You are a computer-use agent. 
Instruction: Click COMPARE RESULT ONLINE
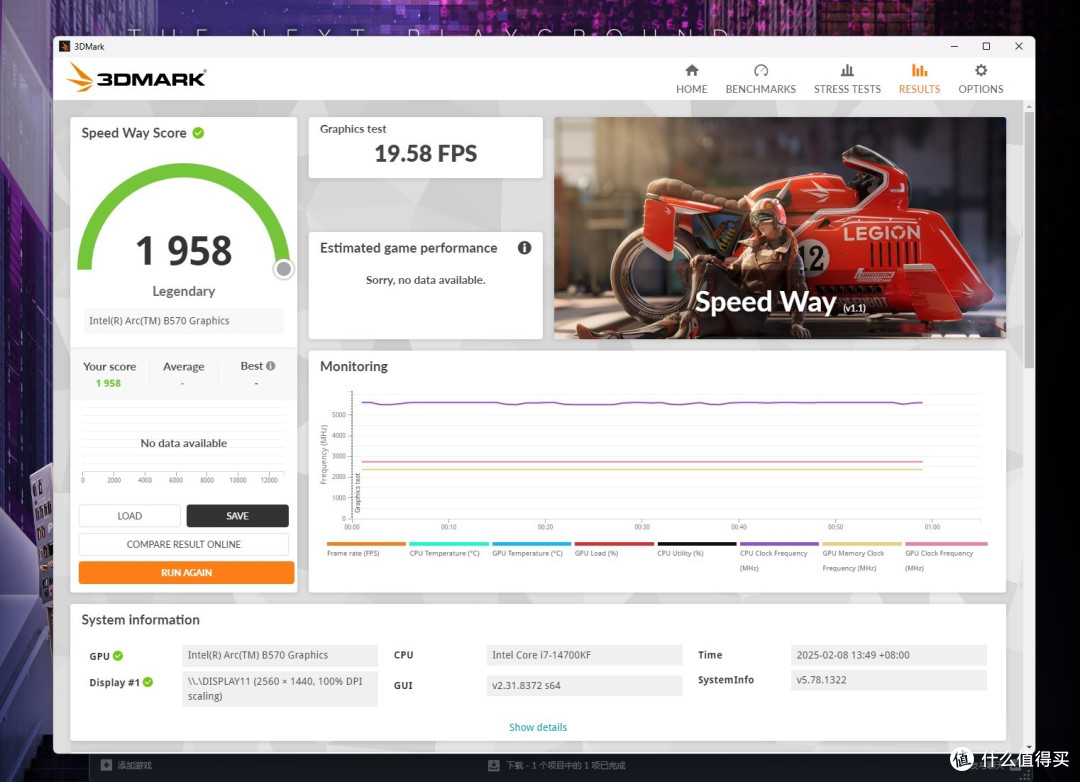[184, 544]
